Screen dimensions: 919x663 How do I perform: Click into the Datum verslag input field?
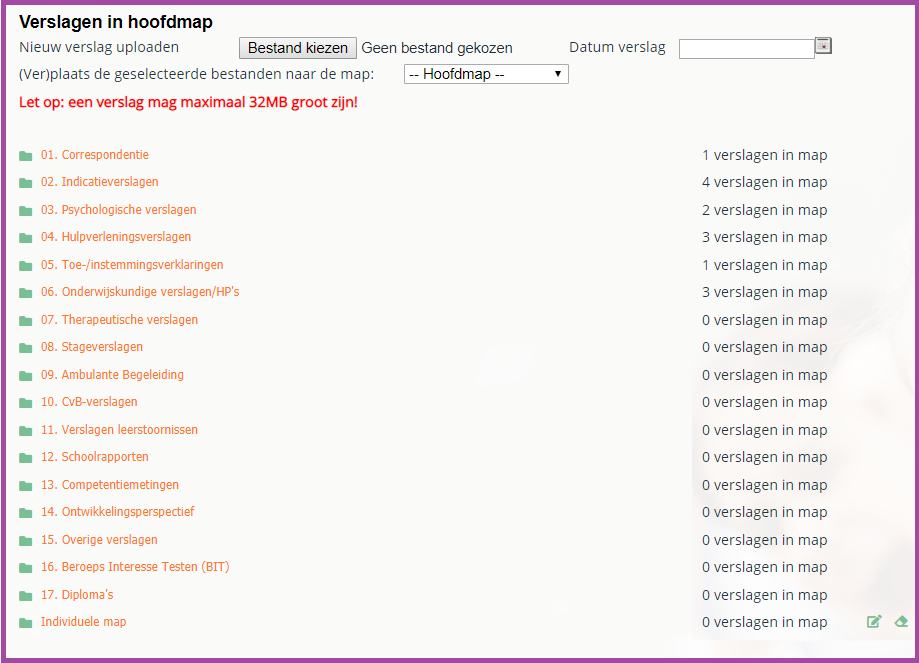[746, 48]
